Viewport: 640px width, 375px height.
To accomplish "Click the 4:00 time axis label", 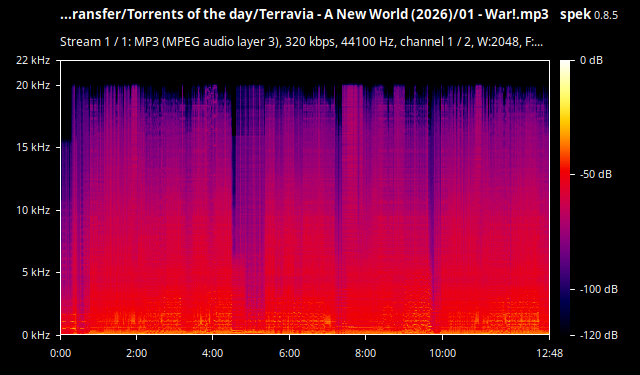I will (x=213, y=353).
